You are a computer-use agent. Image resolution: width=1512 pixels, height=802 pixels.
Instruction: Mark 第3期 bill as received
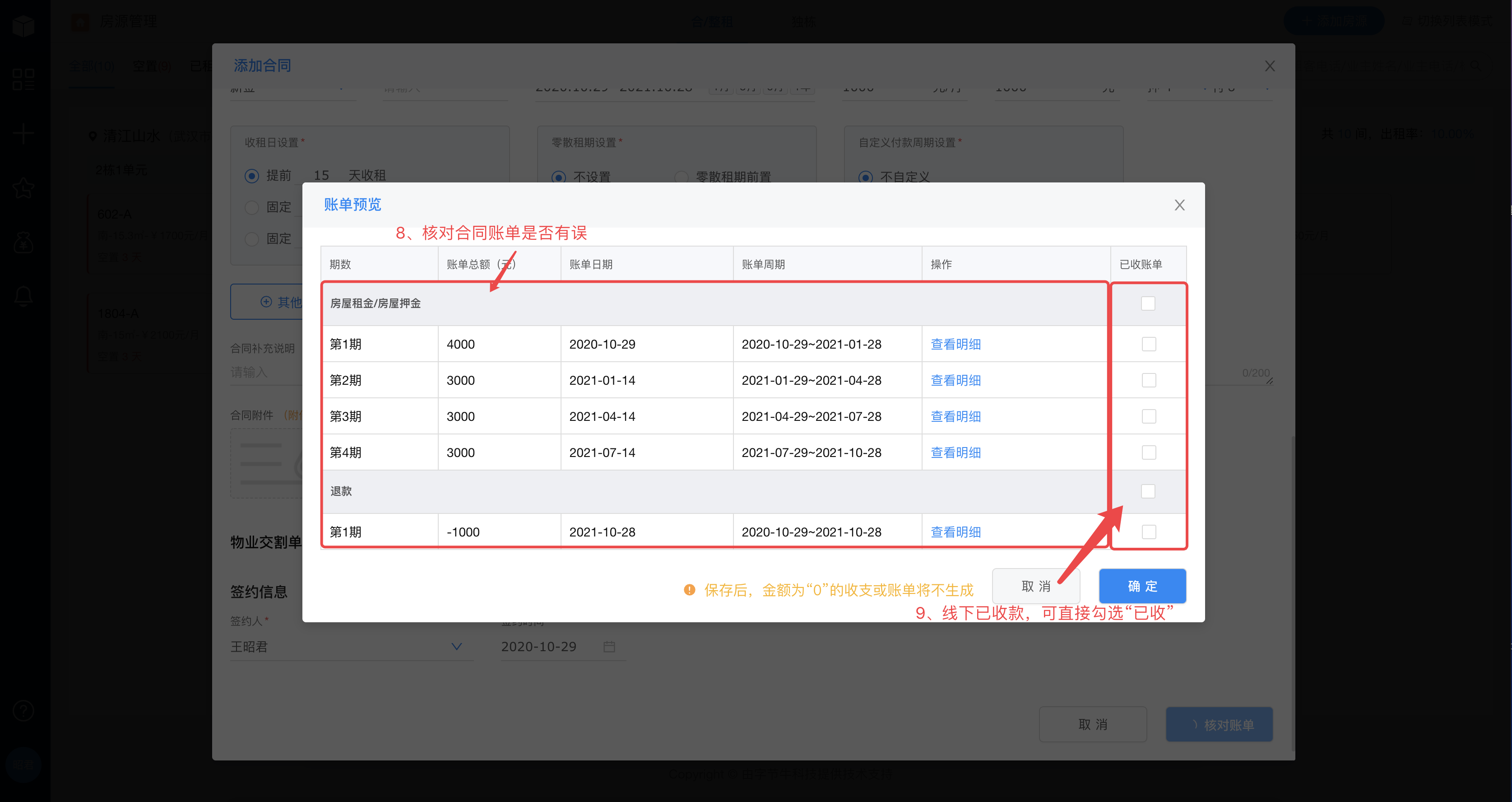click(1149, 416)
